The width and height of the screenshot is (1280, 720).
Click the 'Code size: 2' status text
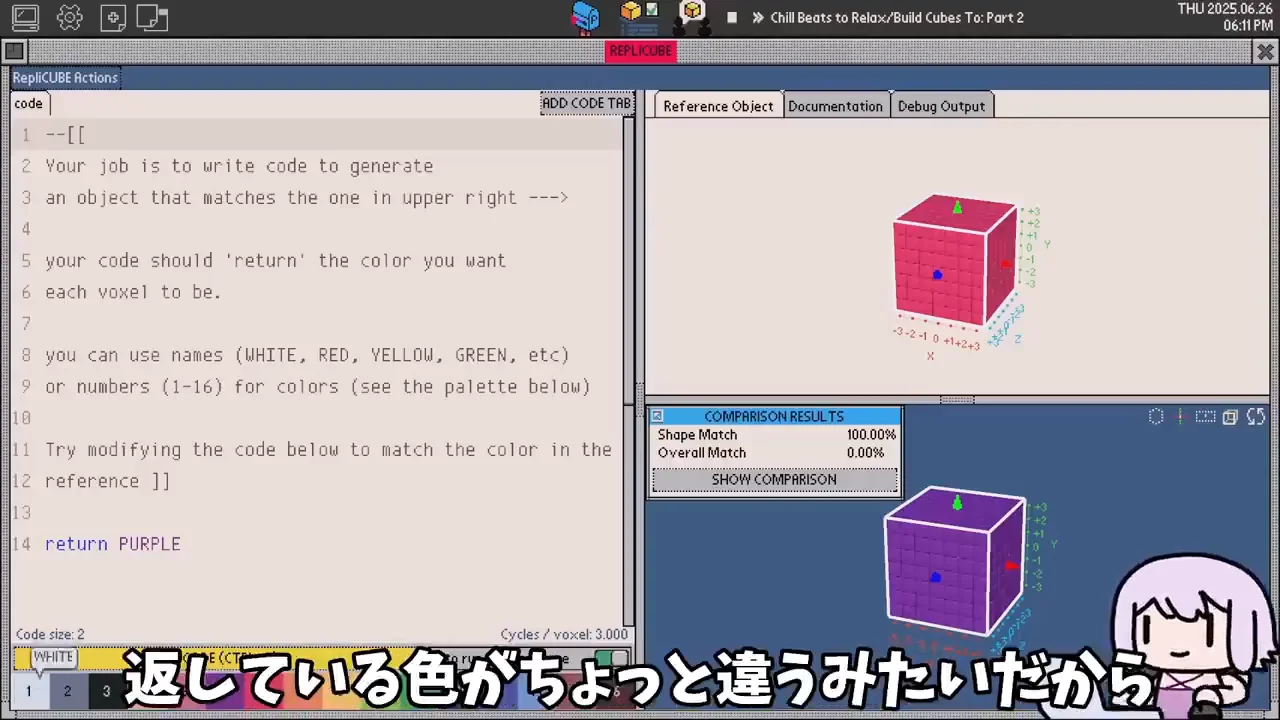50,635
